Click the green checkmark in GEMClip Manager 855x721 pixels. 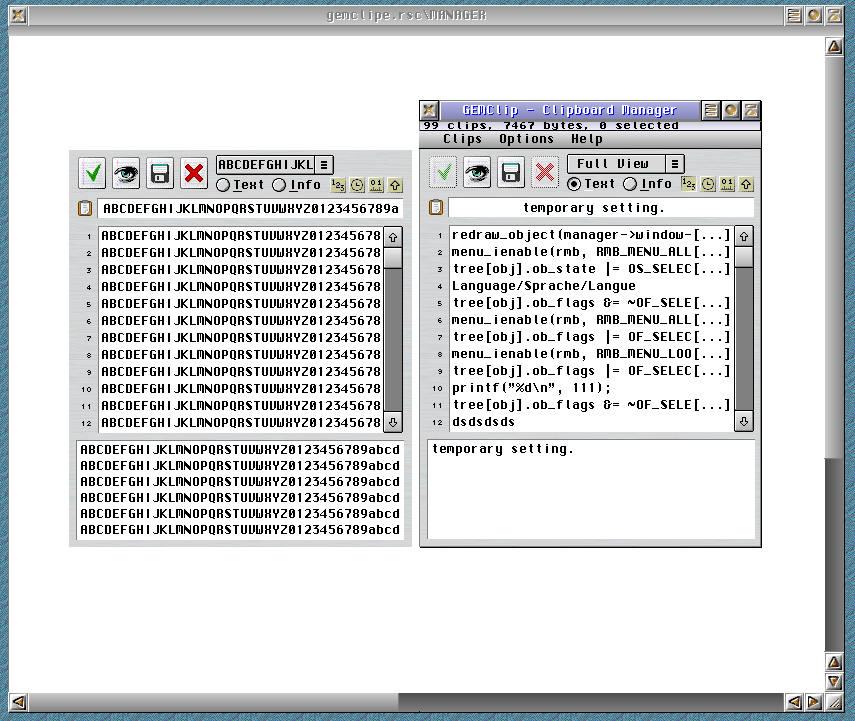[443, 172]
